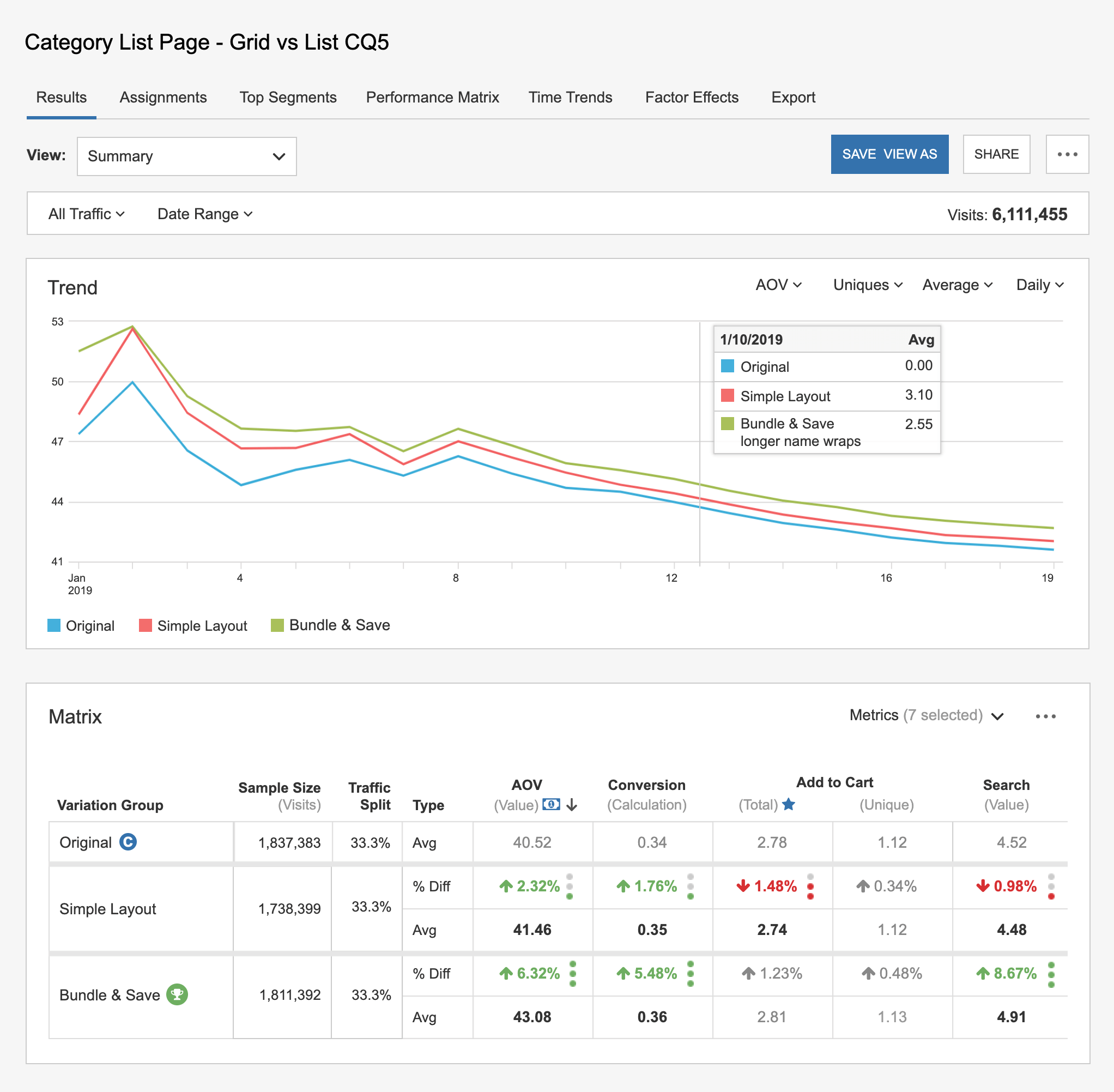Viewport: 1114px width, 1092px height.
Task: Open the top three-dot more options button
Action: (1067, 154)
